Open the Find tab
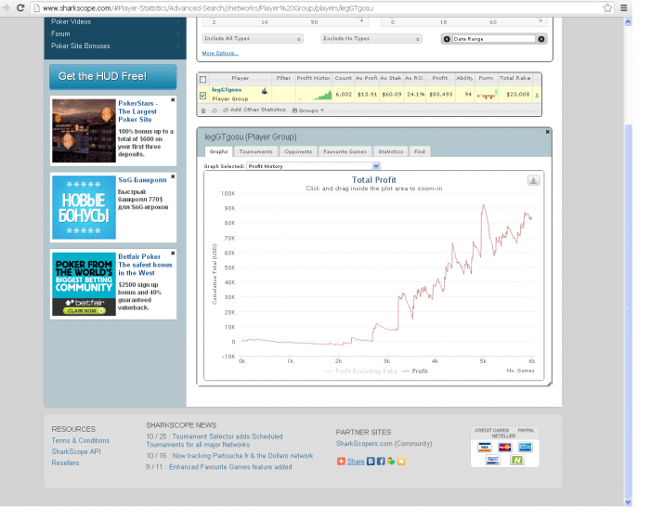The width and height of the screenshot is (650, 520). click(x=420, y=151)
